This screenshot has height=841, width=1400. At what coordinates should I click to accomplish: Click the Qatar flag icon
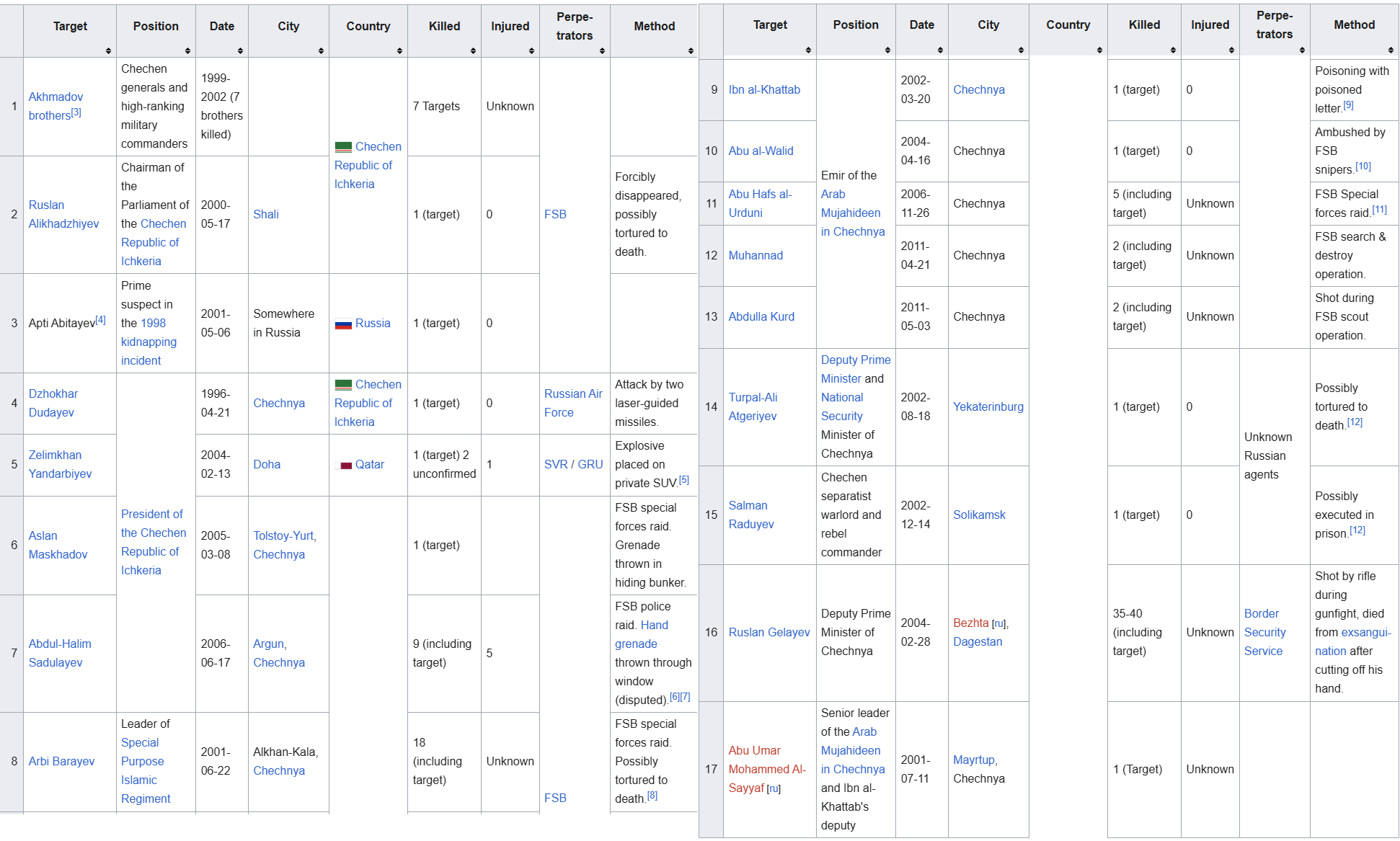click(x=343, y=466)
